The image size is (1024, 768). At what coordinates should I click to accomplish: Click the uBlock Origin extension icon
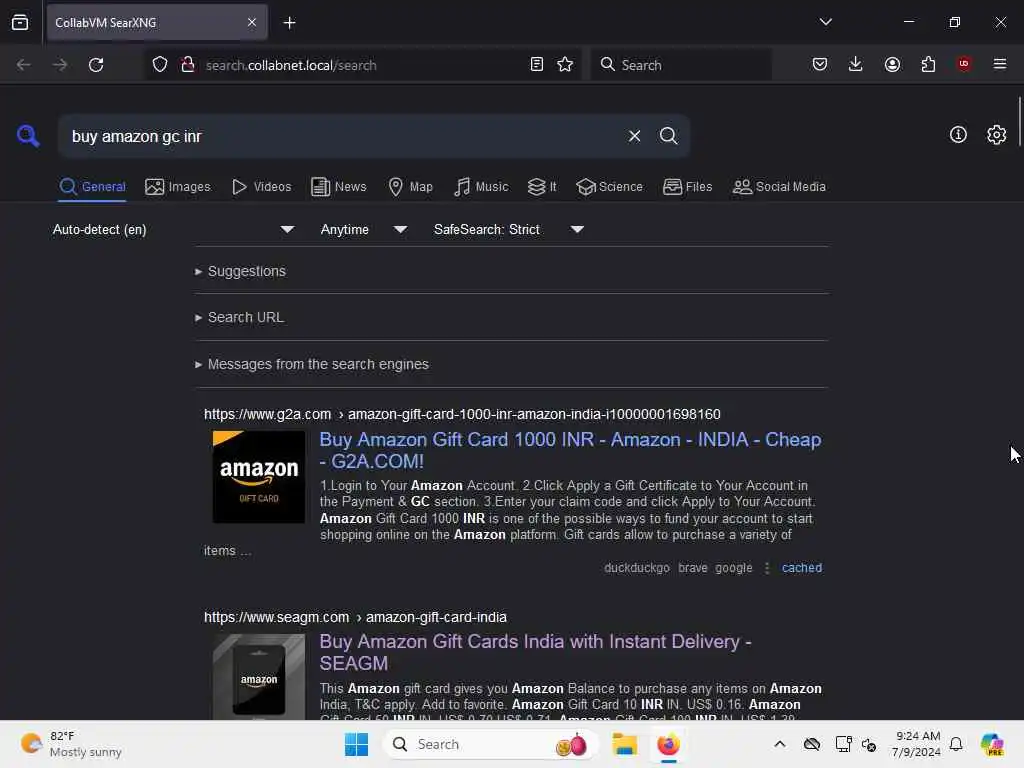[x=964, y=64]
